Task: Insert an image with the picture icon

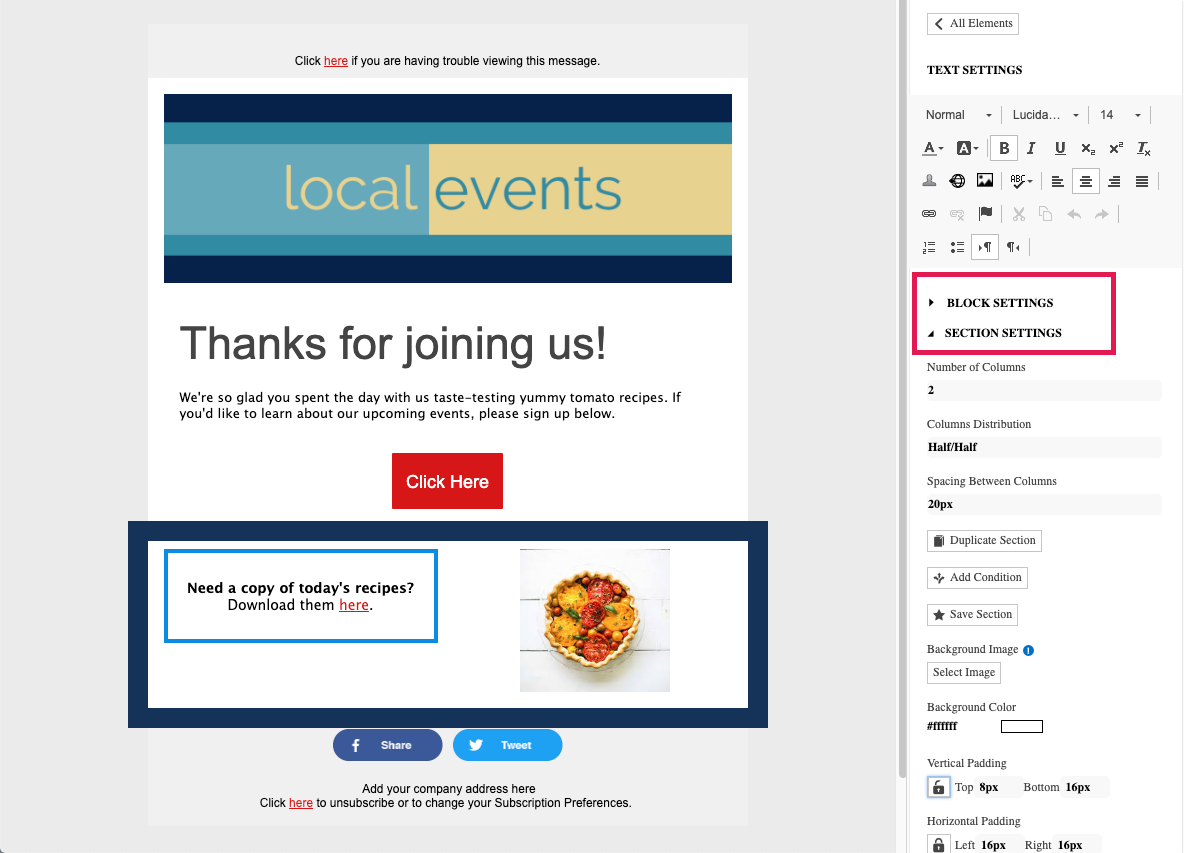Action: [x=985, y=181]
